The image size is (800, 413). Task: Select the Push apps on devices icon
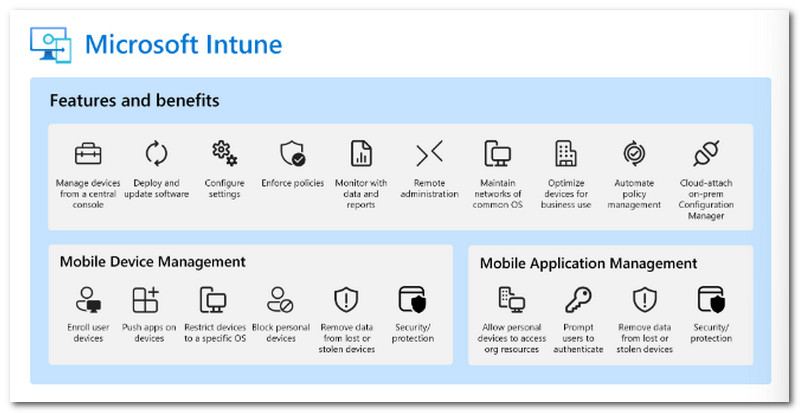[146, 300]
